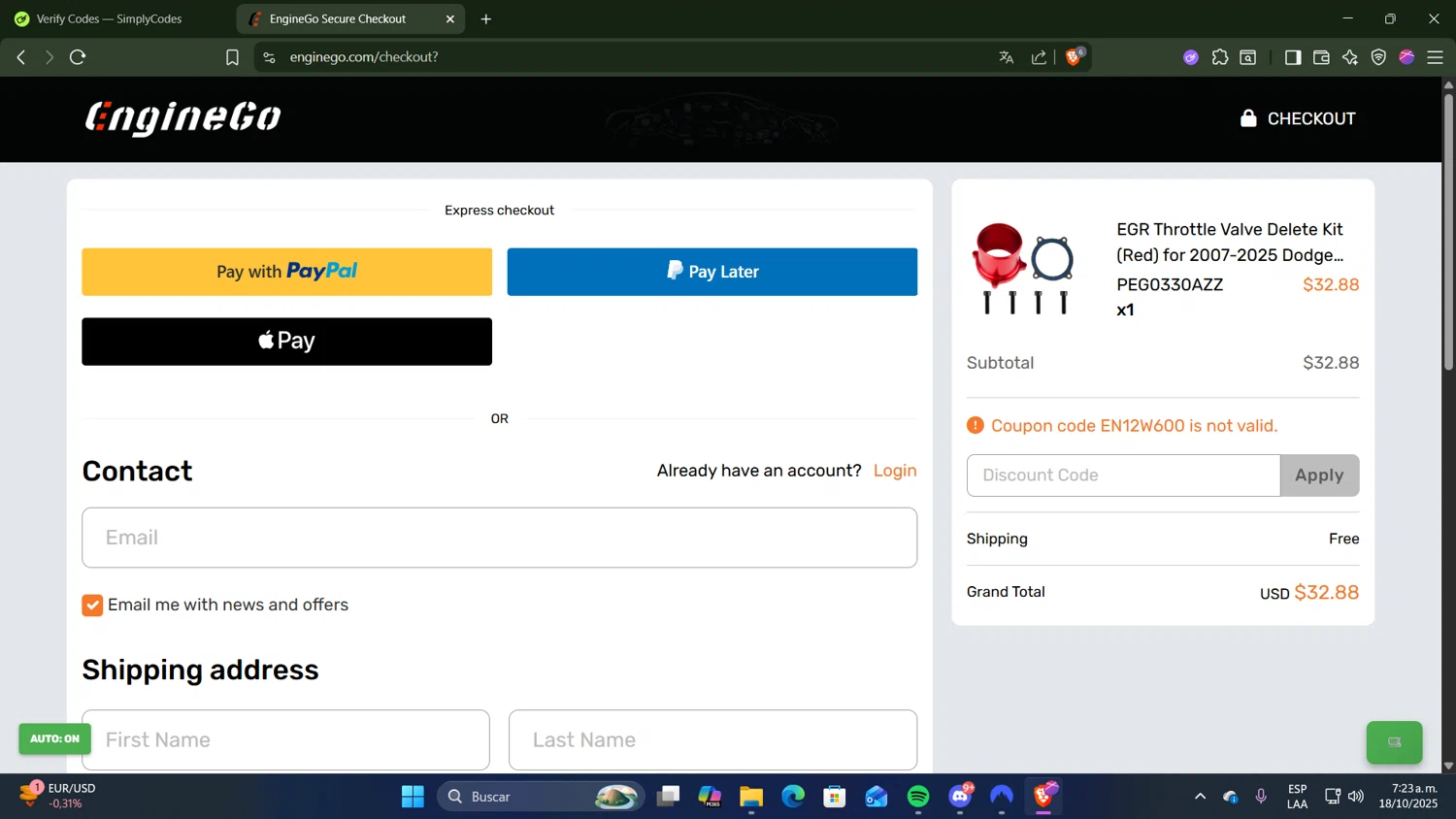The height and width of the screenshot is (819, 1456).
Task: Open Task View on taskbar
Action: tap(668, 797)
